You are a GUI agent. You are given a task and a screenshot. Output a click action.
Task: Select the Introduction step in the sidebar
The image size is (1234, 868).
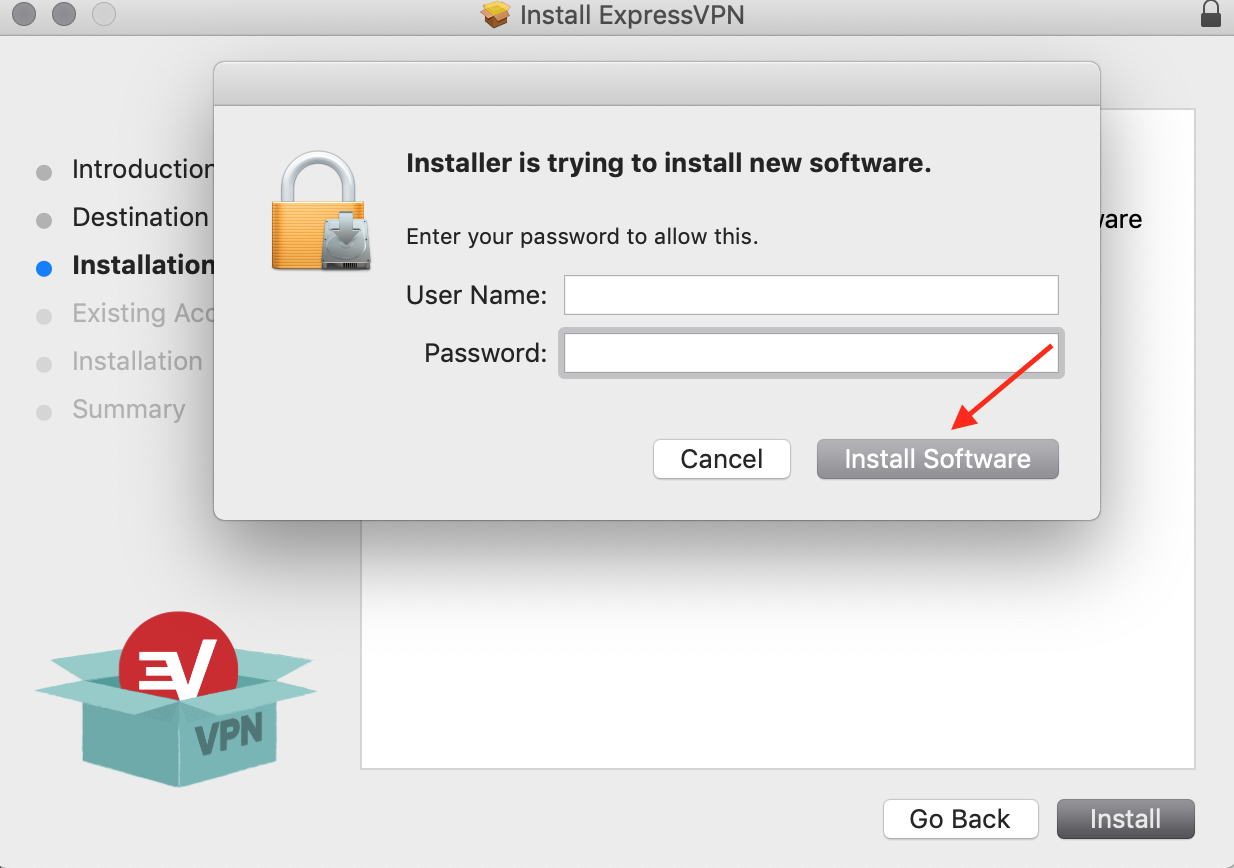coord(142,170)
